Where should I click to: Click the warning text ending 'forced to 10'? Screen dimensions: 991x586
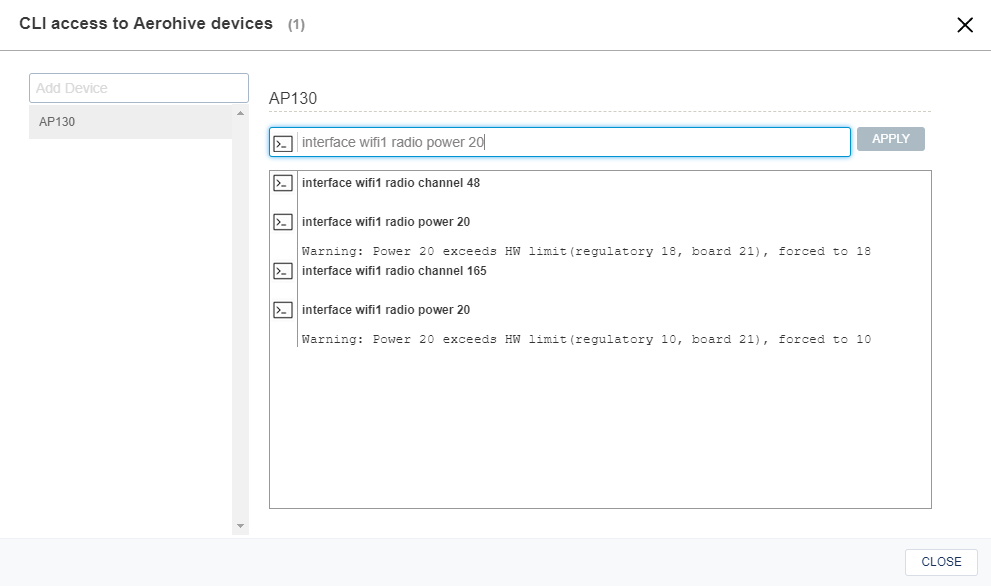click(x=586, y=340)
